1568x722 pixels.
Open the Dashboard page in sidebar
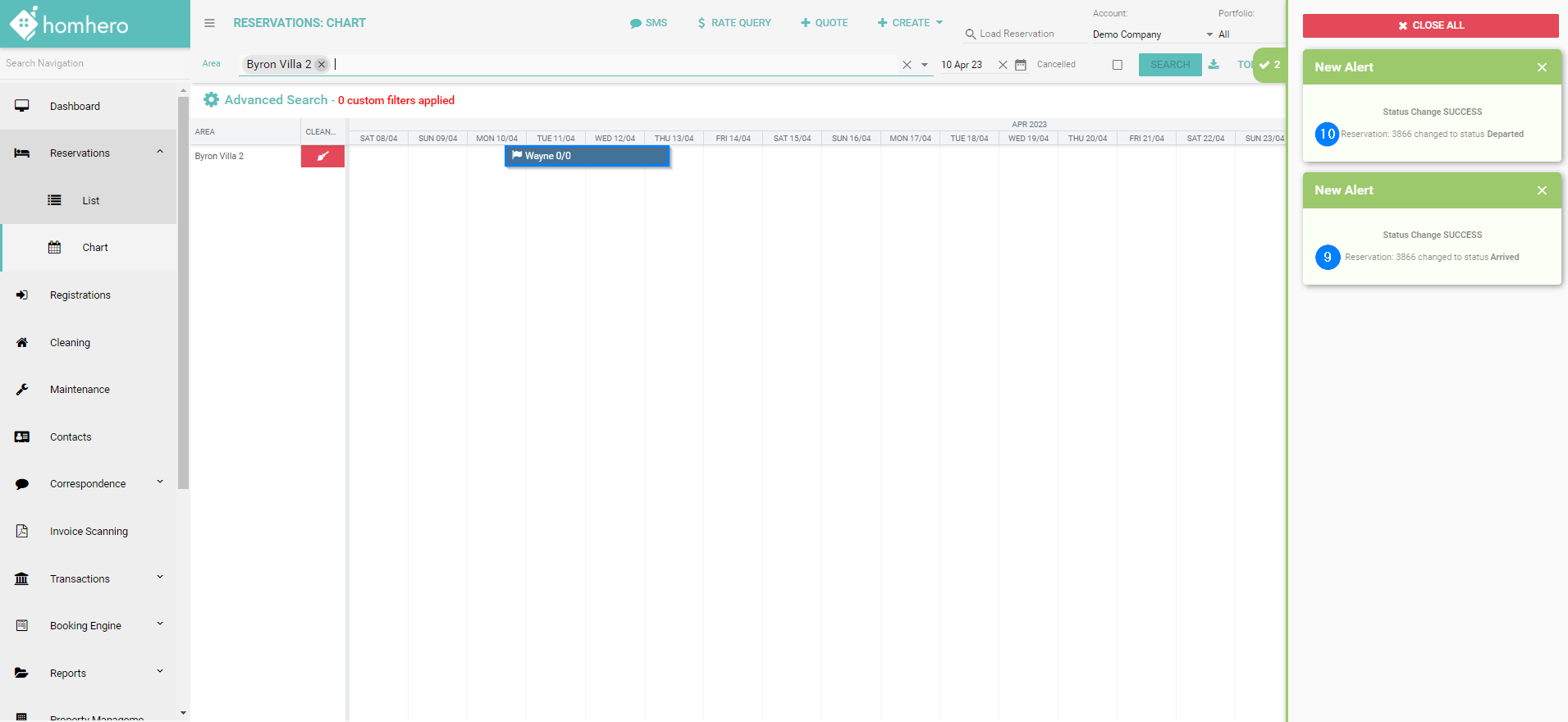coord(75,107)
